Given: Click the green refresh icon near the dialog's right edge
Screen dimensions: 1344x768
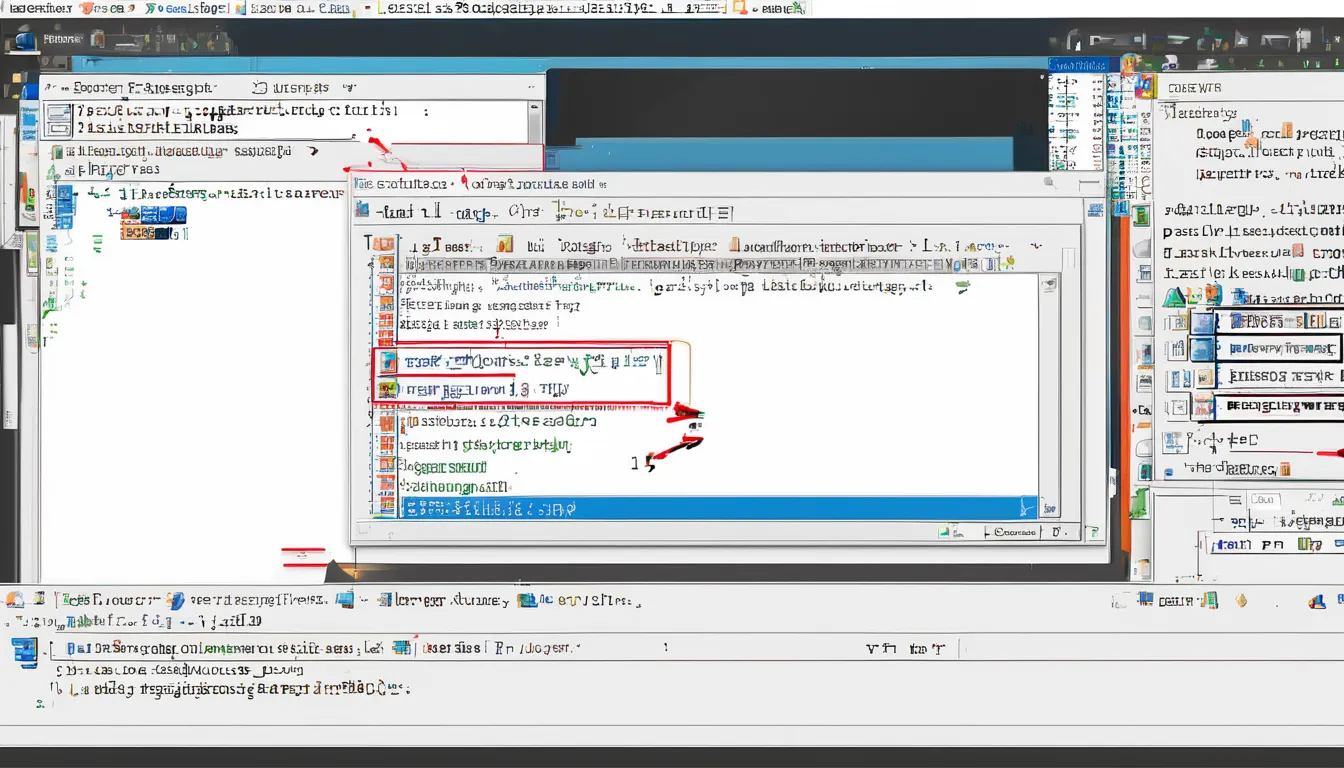Looking at the screenshot, I should [963, 286].
